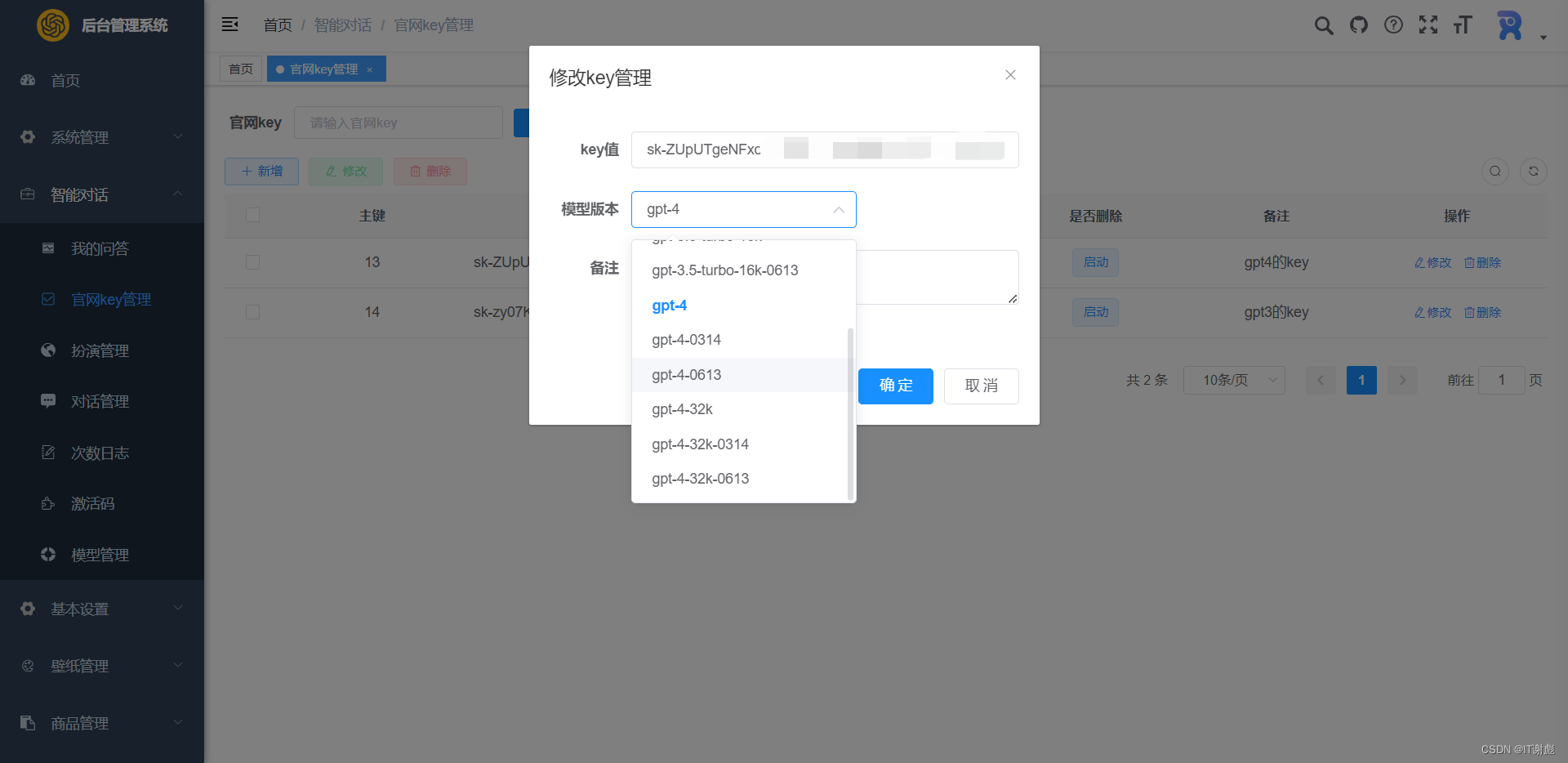Open 激活码 in the sidebar
The width and height of the screenshot is (1568, 763).
[x=102, y=503]
